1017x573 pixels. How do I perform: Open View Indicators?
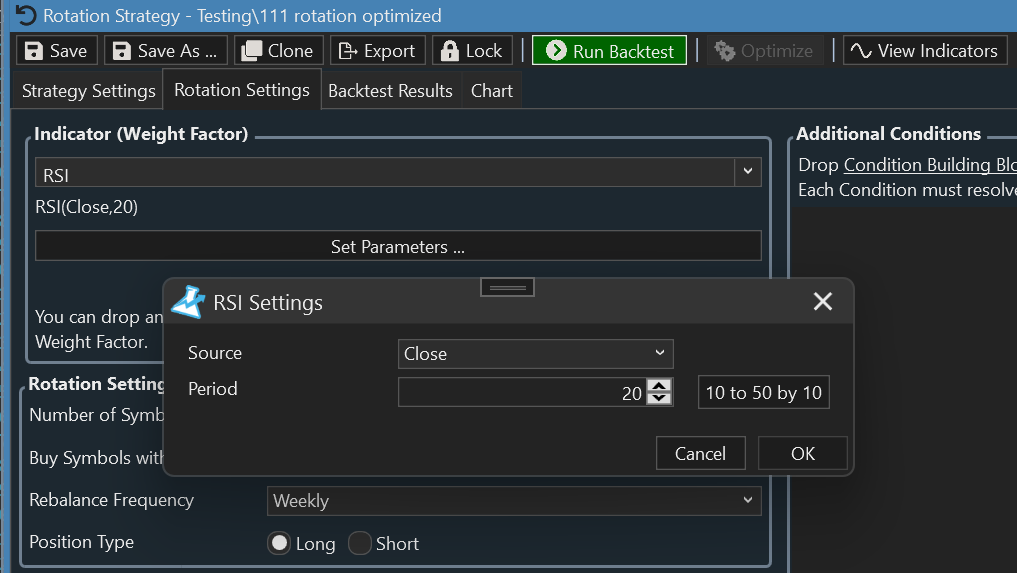(924, 51)
